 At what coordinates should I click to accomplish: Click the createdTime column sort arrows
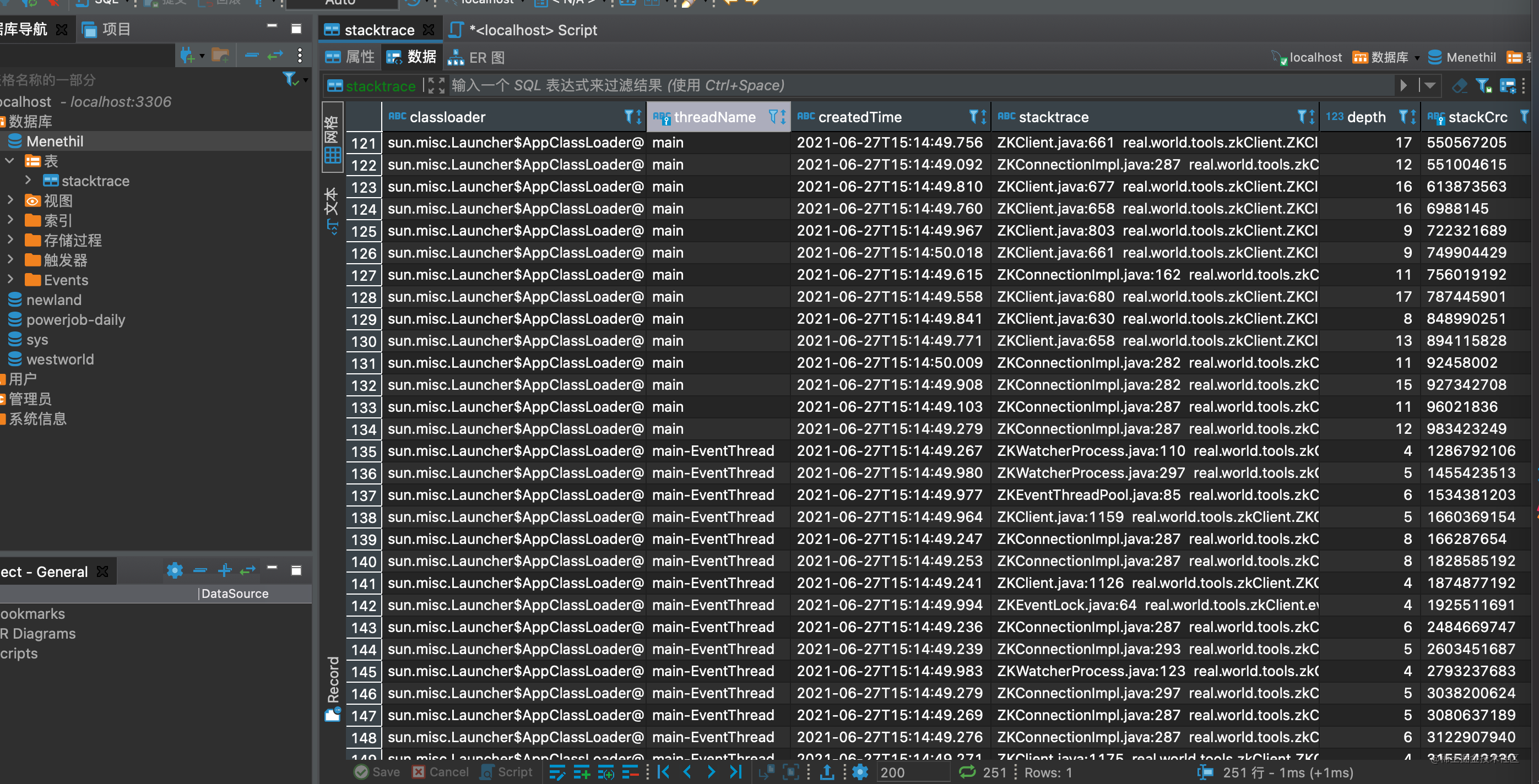(x=983, y=116)
